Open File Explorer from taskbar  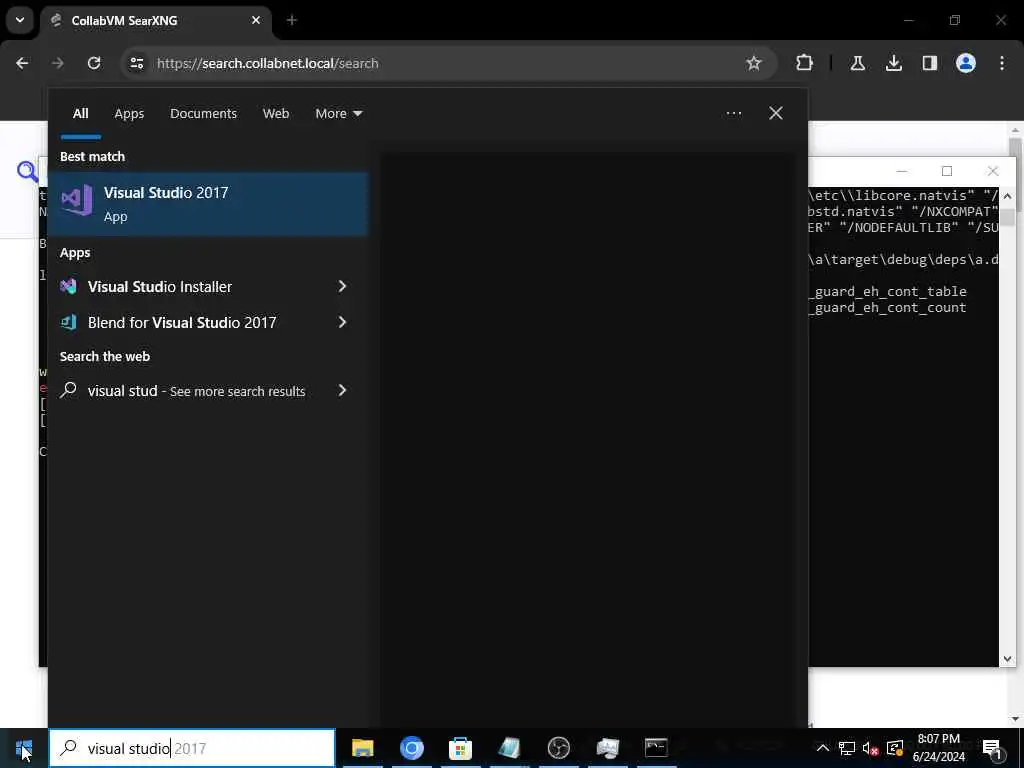pos(362,748)
